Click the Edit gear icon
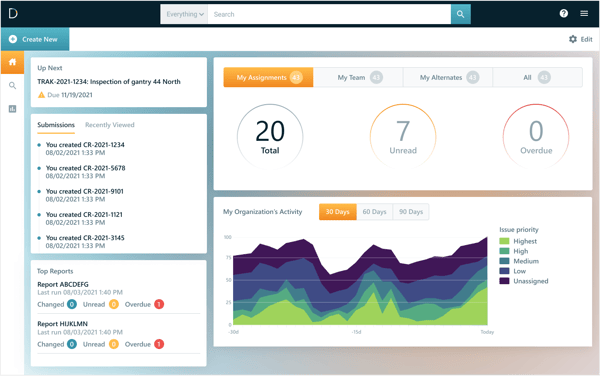The image size is (600, 376). pyautogui.click(x=572, y=39)
